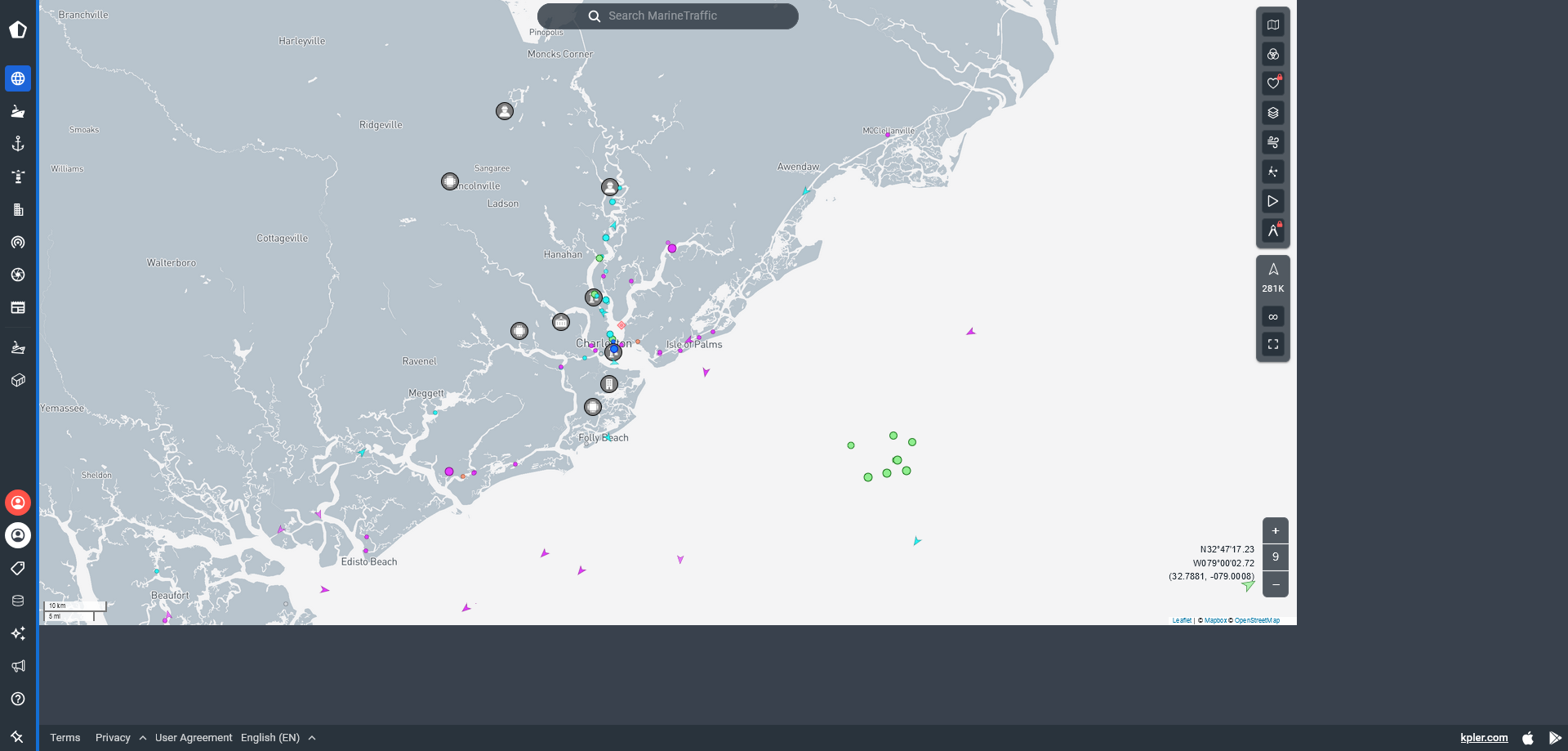Zoom in with the plus button
Screen dimensions: 1568x751
click(x=1276, y=530)
